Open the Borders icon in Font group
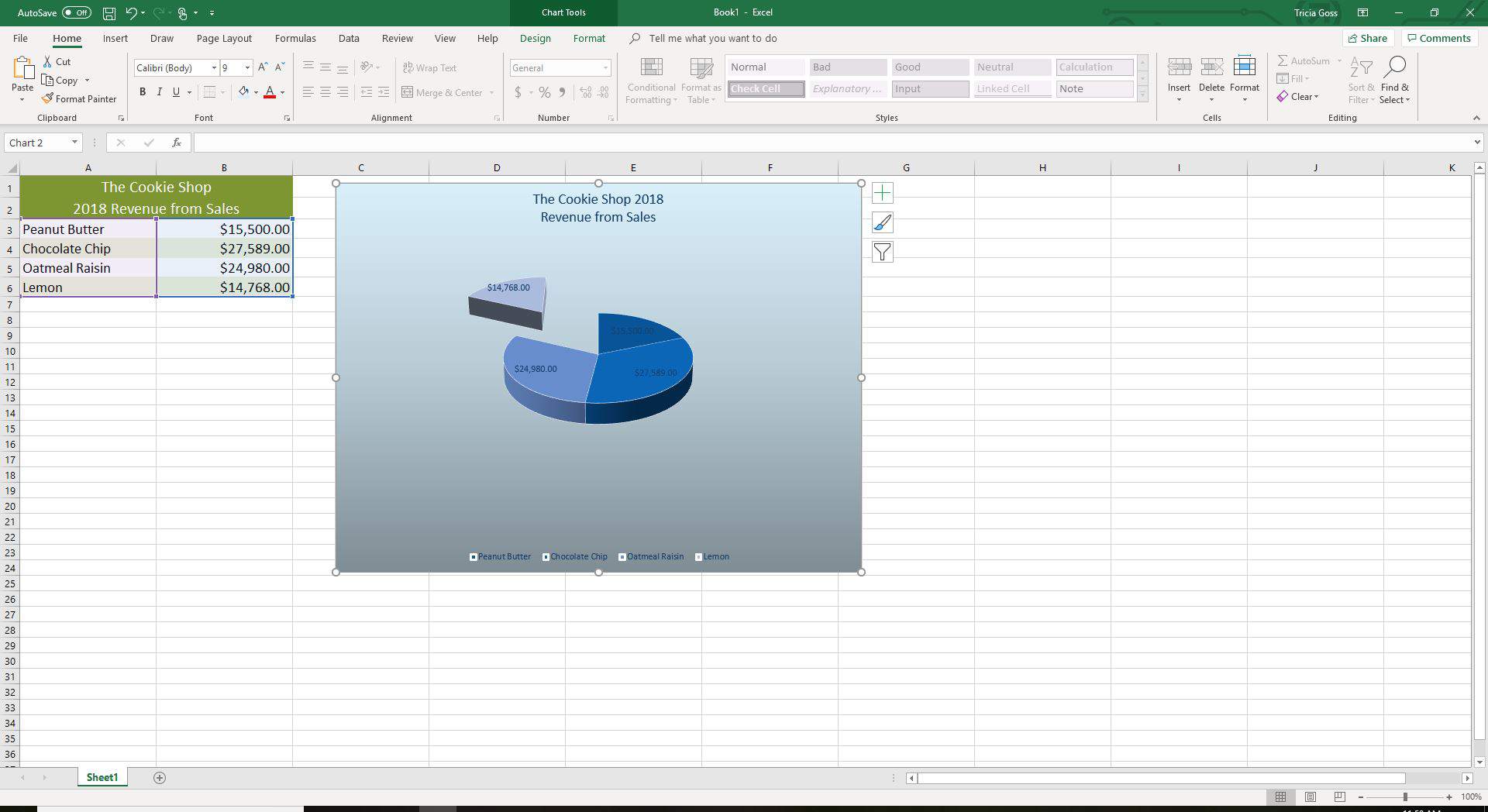The height and width of the screenshot is (812, 1488). (x=209, y=92)
